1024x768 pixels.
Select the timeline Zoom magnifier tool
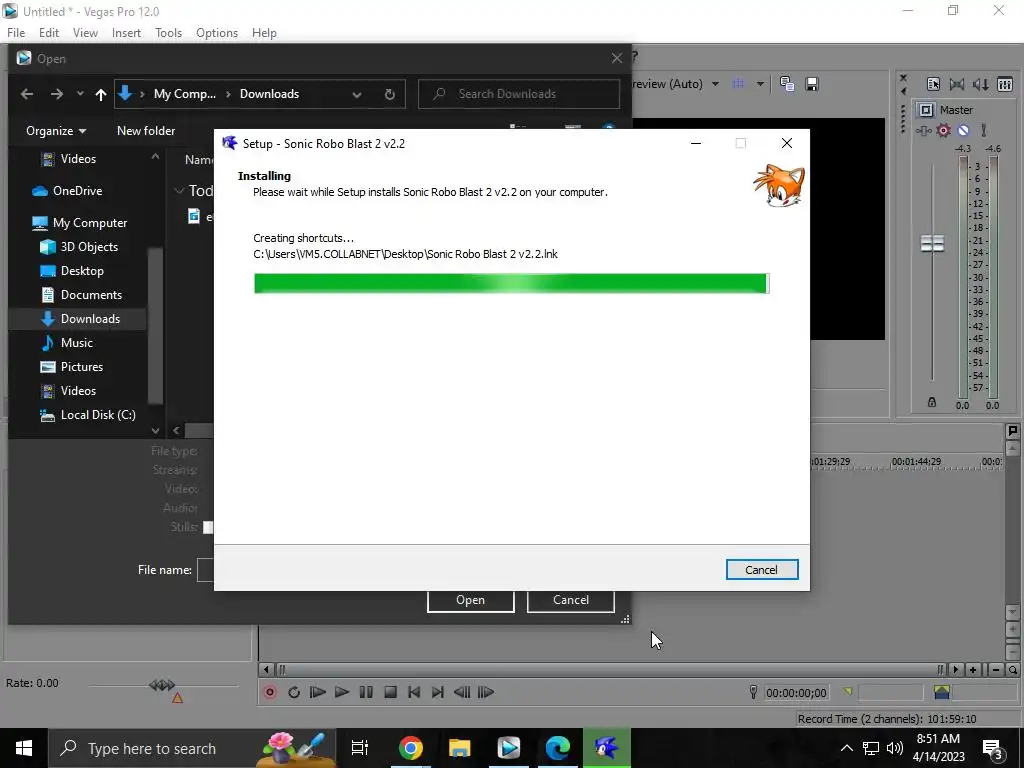1012,669
